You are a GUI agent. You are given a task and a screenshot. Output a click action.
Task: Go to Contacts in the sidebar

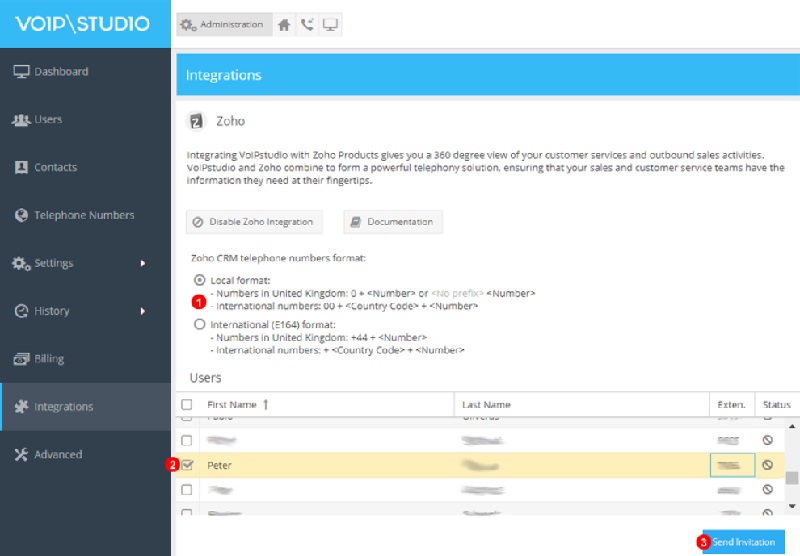[55, 168]
